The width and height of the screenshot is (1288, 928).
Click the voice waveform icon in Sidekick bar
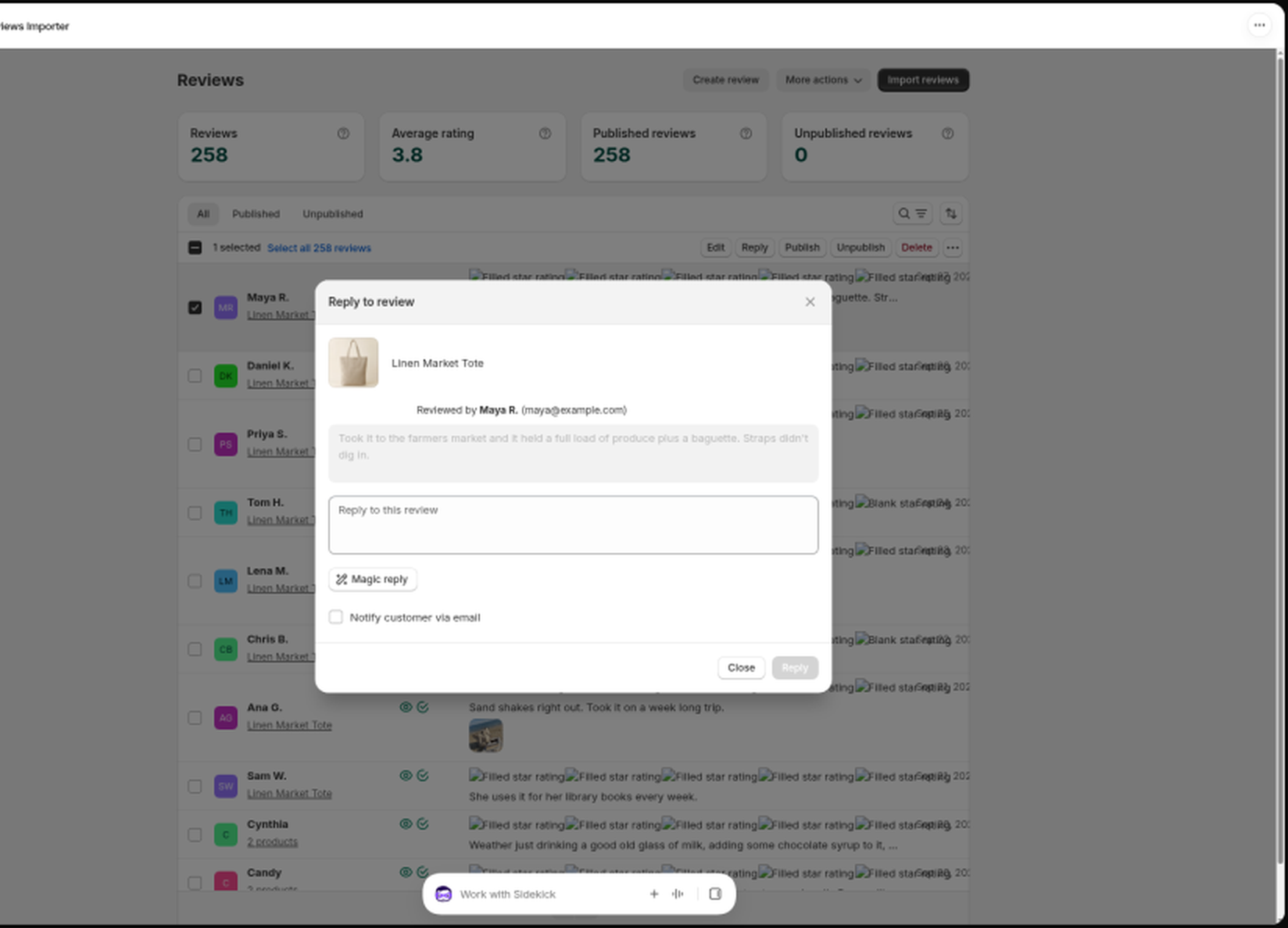(678, 894)
